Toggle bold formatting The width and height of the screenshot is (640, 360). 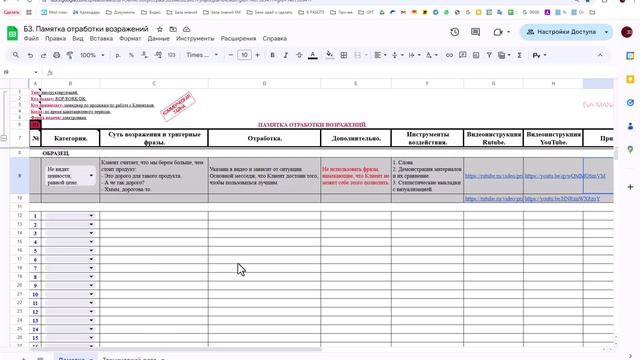[272, 55]
